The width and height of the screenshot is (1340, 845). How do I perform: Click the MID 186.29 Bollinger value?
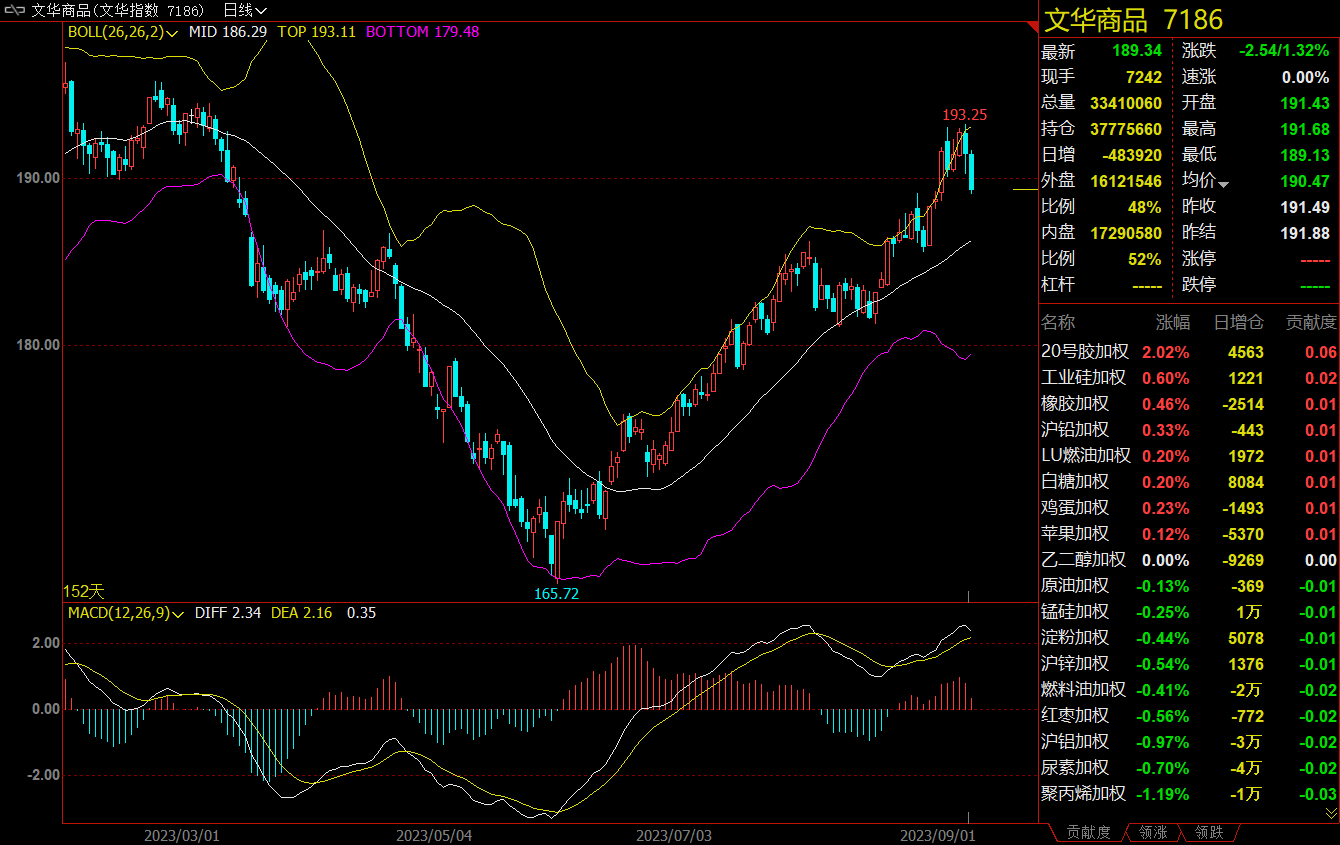[228, 32]
